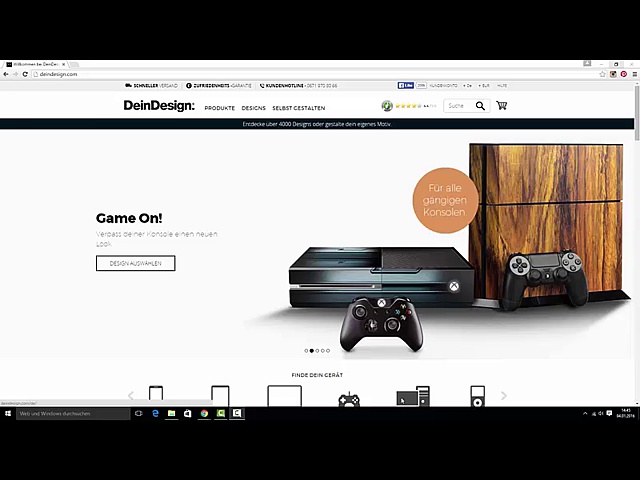Open the shopping cart icon
Screen dimensions: 640x480
click(x=501, y=105)
